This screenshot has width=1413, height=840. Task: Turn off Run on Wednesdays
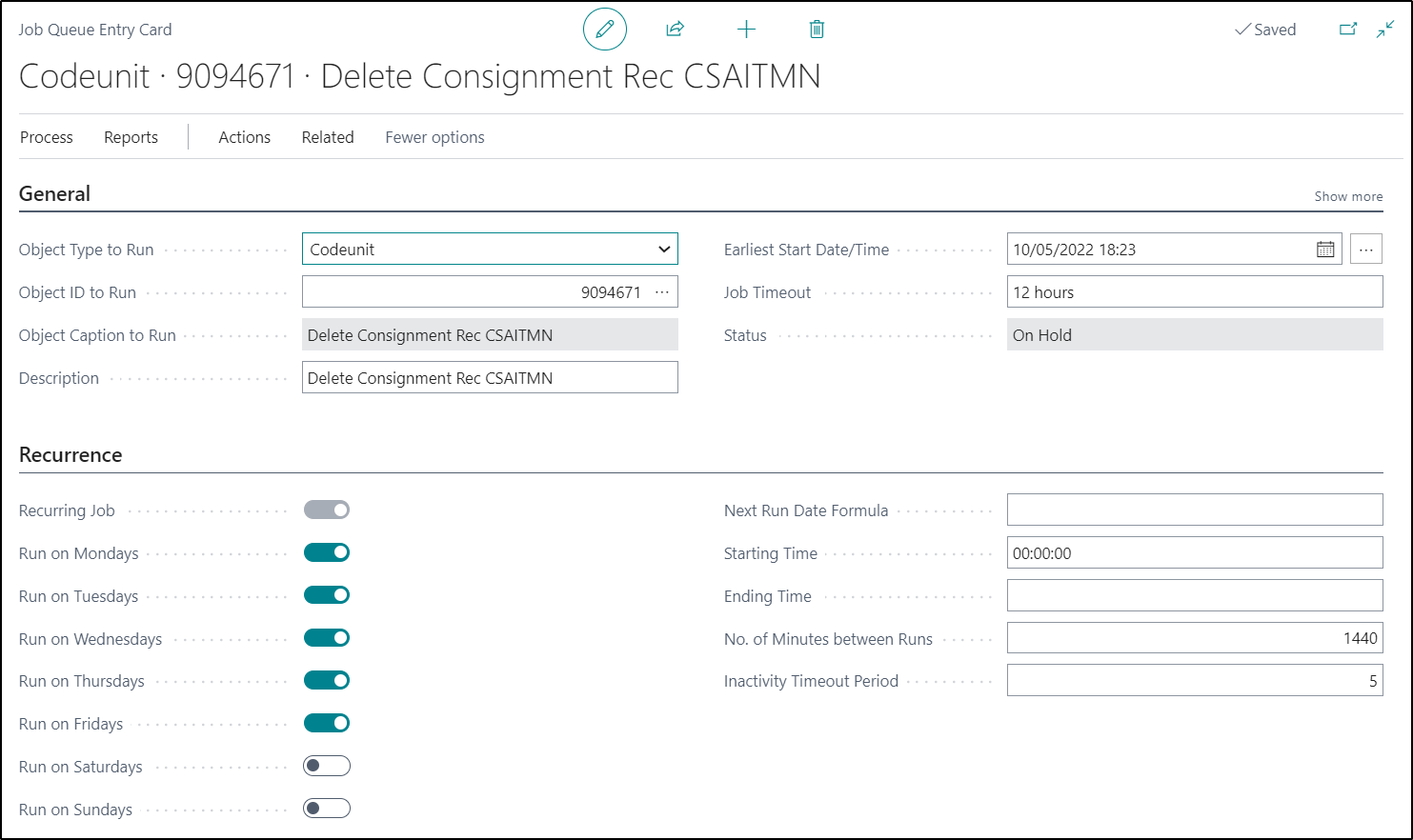pyautogui.click(x=327, y=638)
